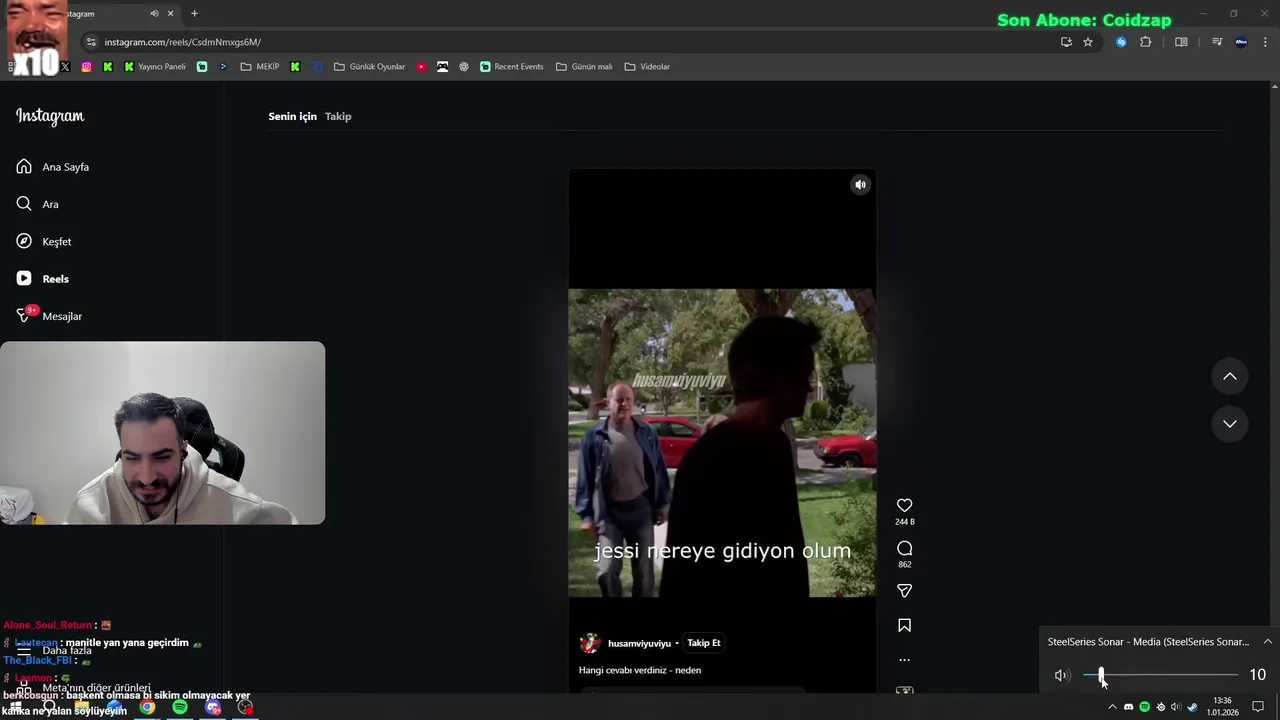Open the X (Twitter) bookmark icon
This screenshot has height=720, width=1280.
click(x=65, y=67)
